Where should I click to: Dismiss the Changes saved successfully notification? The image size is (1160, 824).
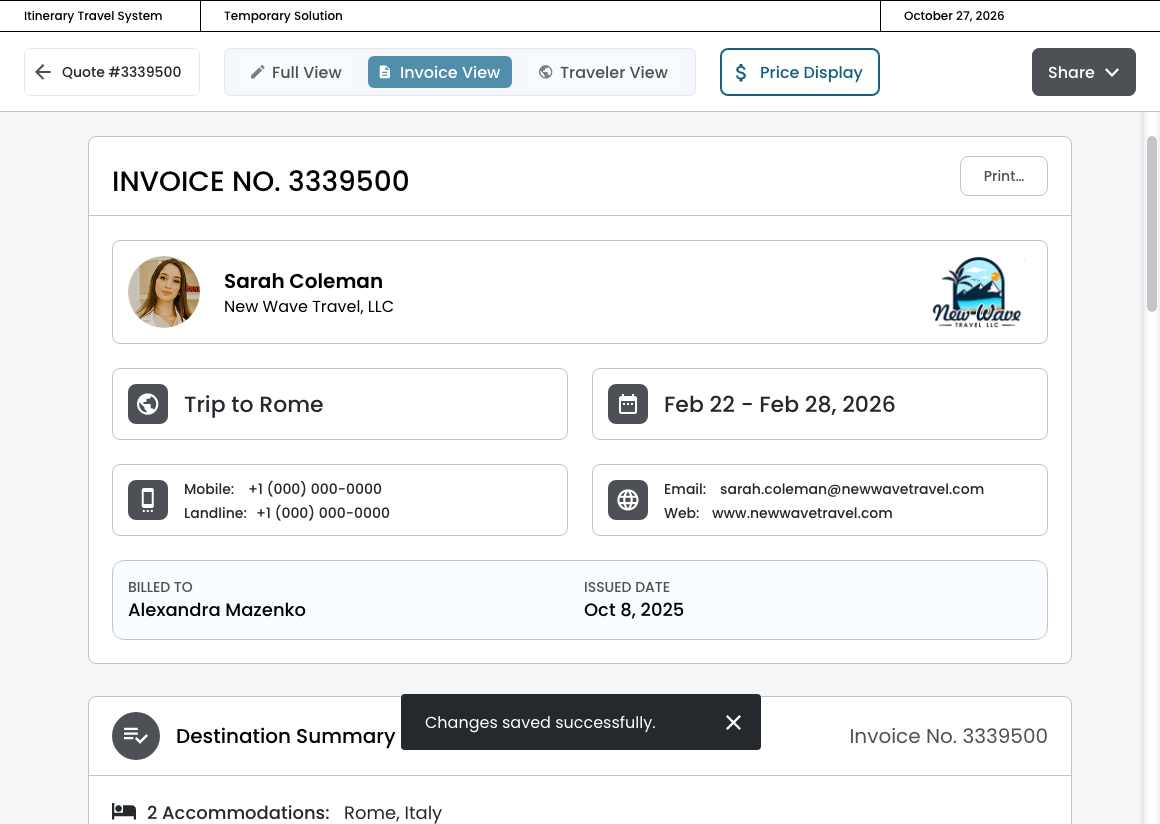[x=733, y=722]
